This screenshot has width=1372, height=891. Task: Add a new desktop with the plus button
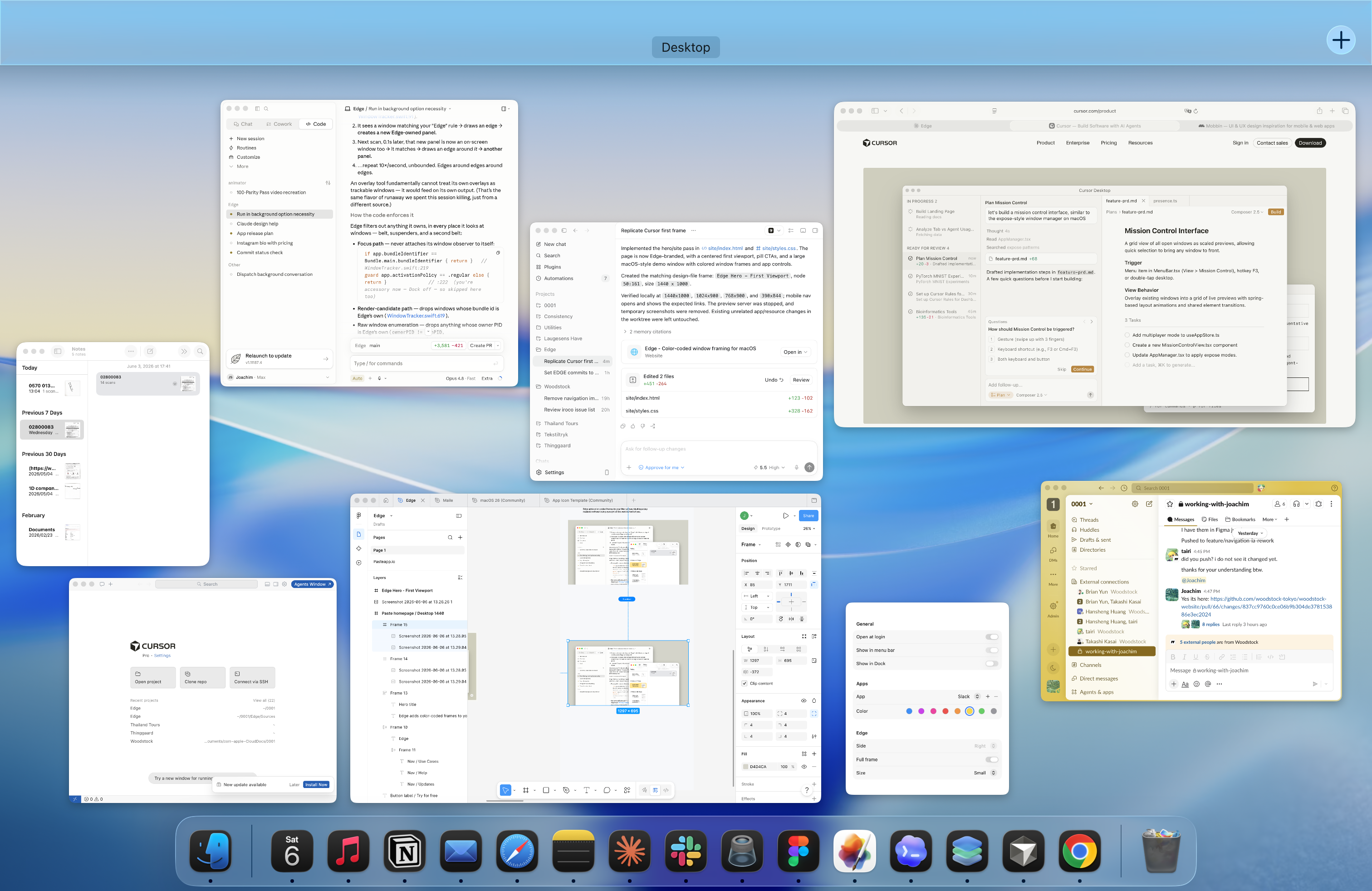[x=1340, y=40]
